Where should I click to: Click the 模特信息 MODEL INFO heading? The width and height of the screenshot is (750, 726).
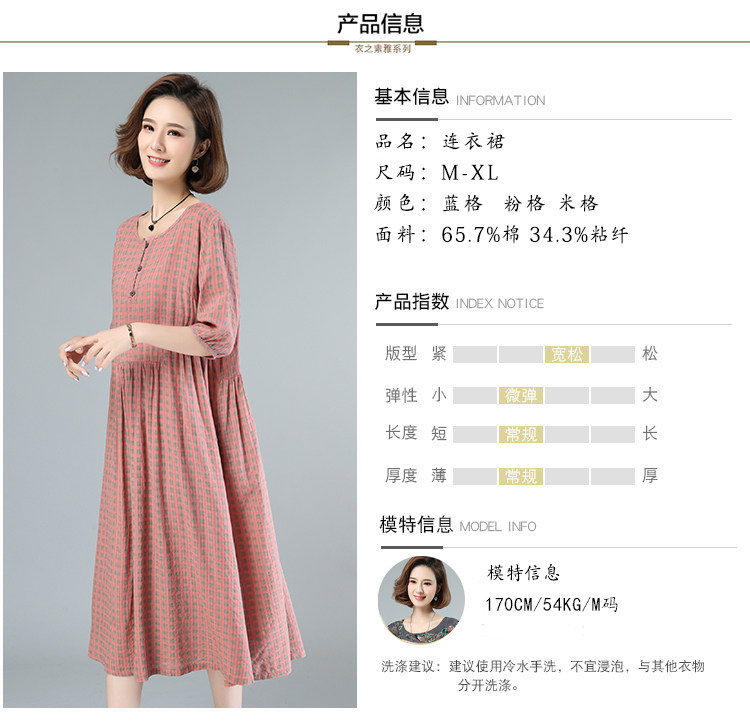(458, 525)
